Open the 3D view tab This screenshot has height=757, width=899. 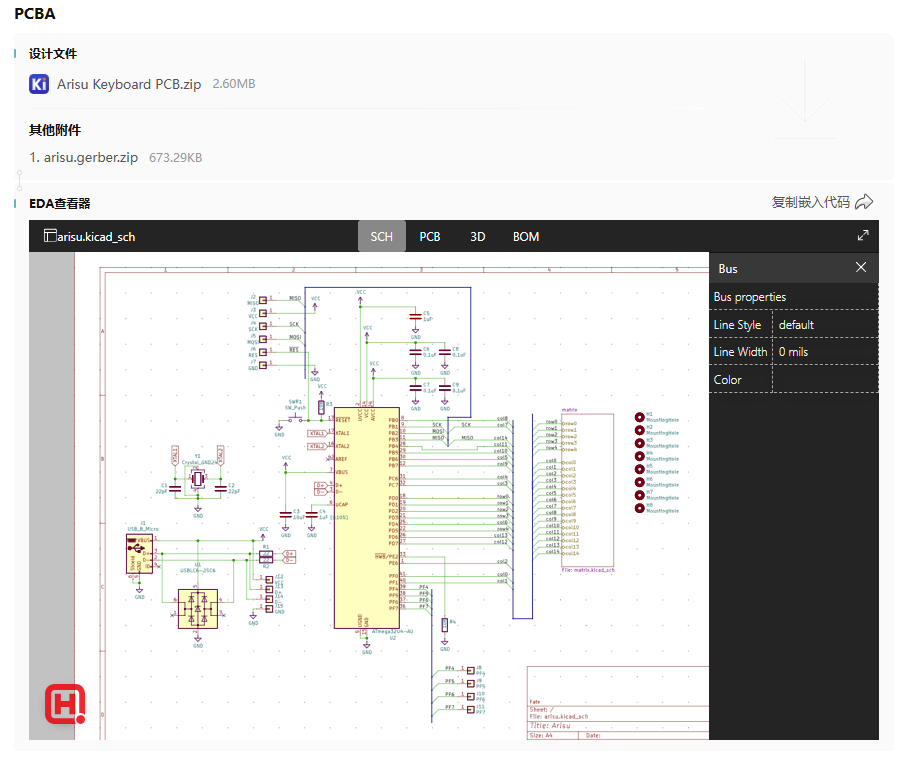coord(478,237)
